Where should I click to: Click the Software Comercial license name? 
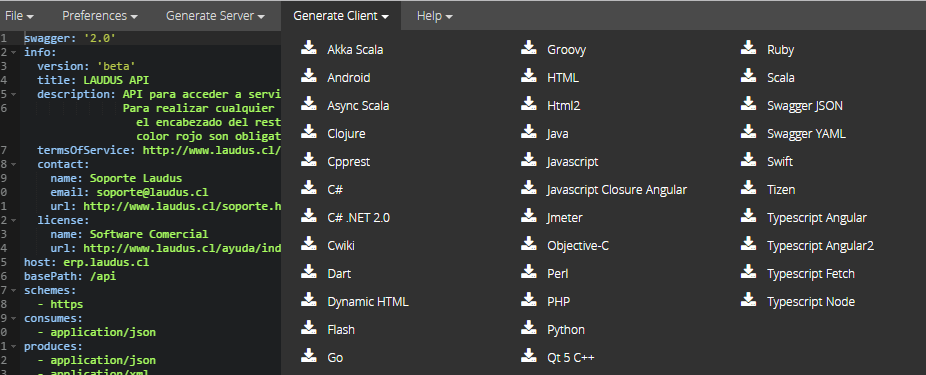(x=149, y=234)
